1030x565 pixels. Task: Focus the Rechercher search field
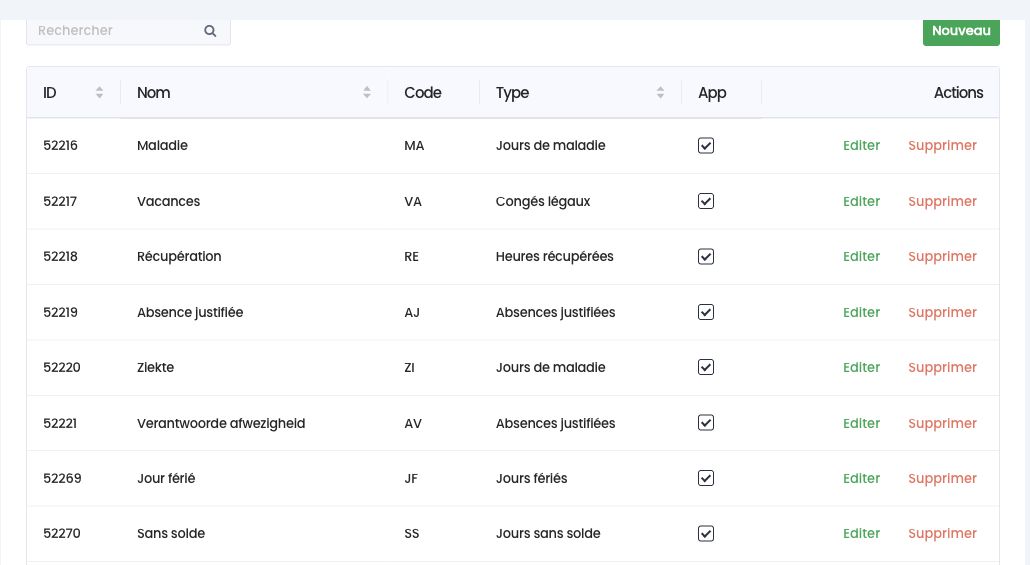coord(128,31)
